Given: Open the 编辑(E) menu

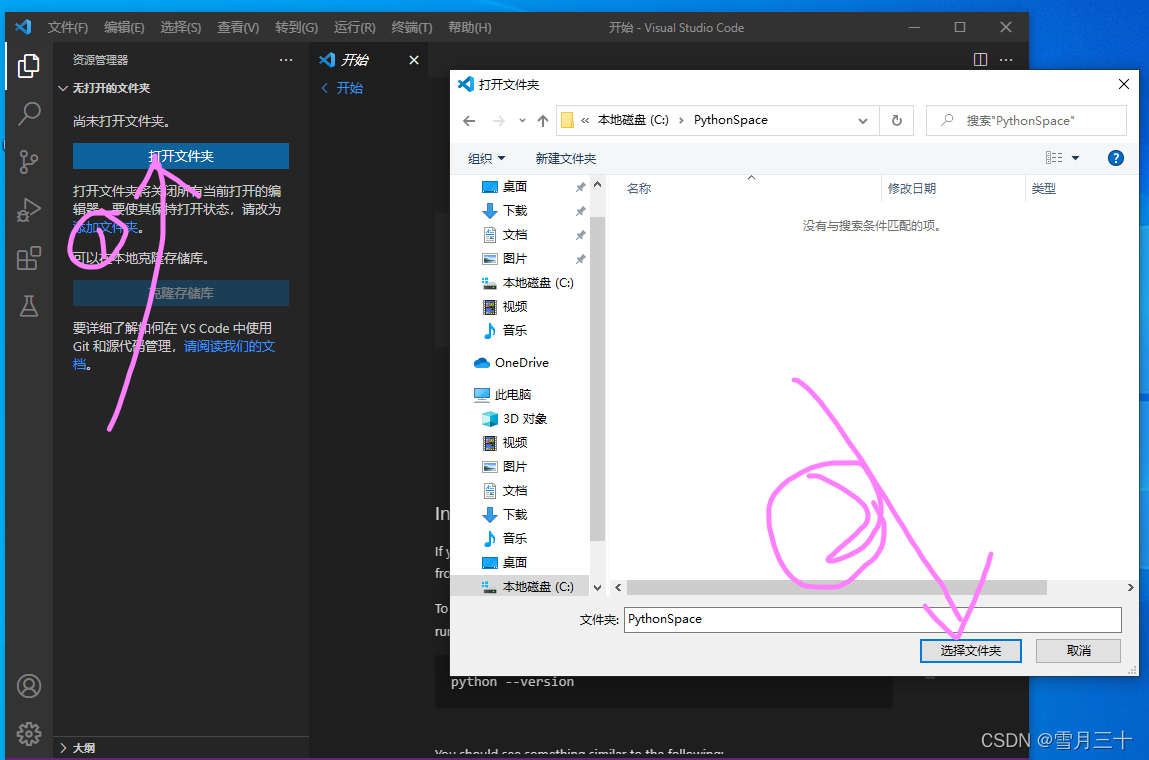Looking at the screenshot, I should (124, 28).
